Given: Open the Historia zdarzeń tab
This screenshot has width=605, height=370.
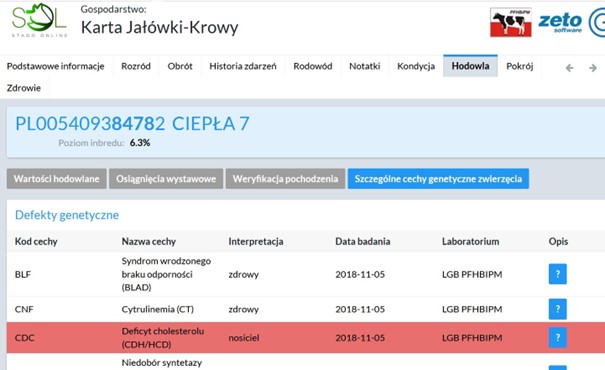Looking at the screenshot, I should tap(243, 66).
